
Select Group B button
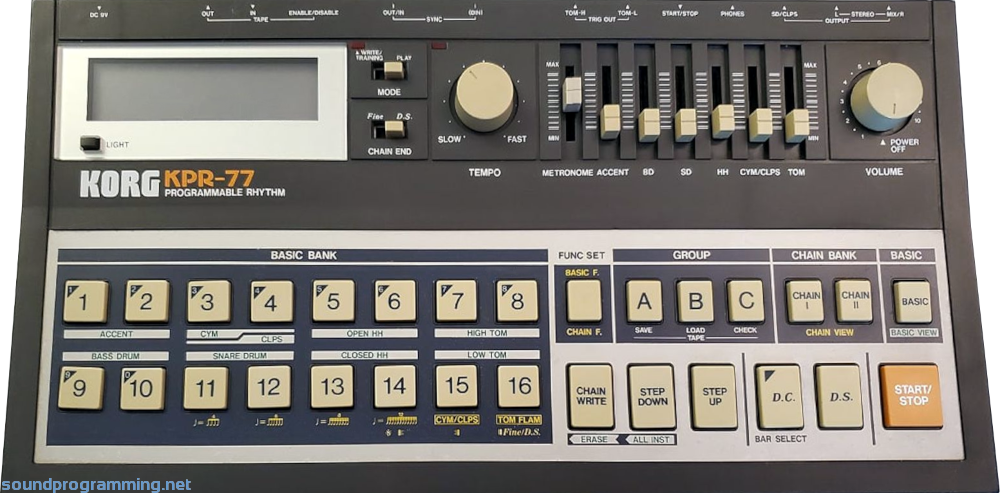click(x=695, y=301)
